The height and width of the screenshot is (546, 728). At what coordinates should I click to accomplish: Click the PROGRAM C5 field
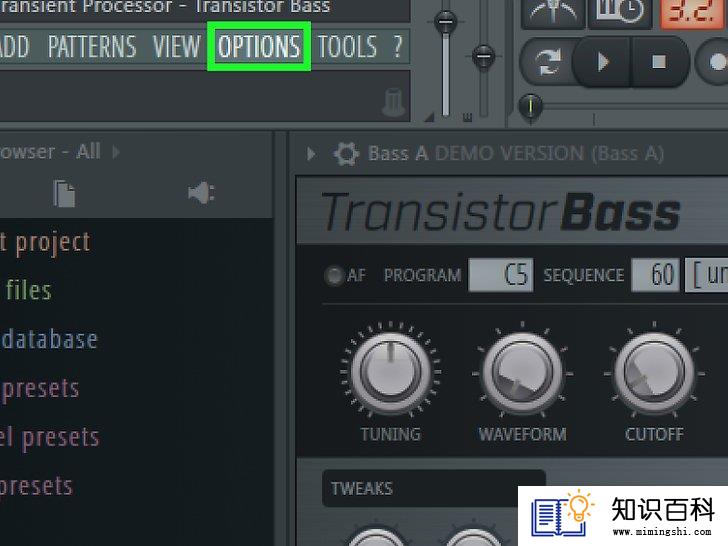(500, 275)
